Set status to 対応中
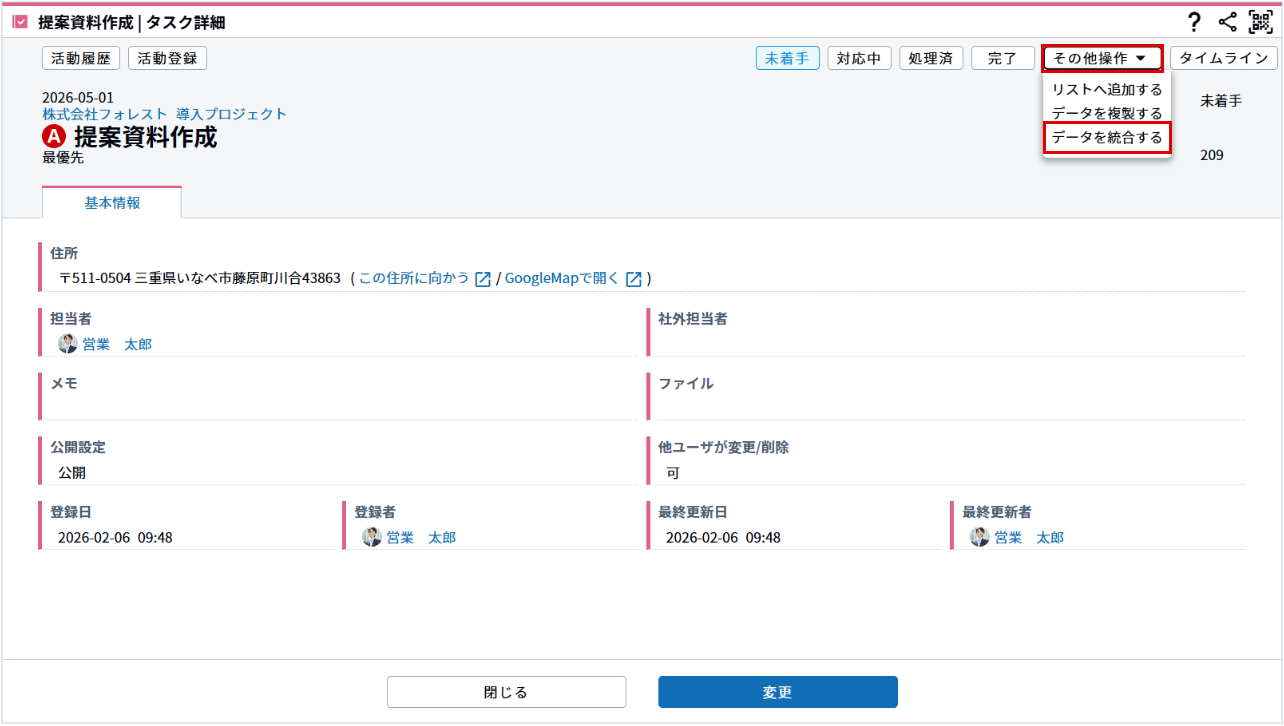Screen dimensions: 1284x726 click(859, 58)
